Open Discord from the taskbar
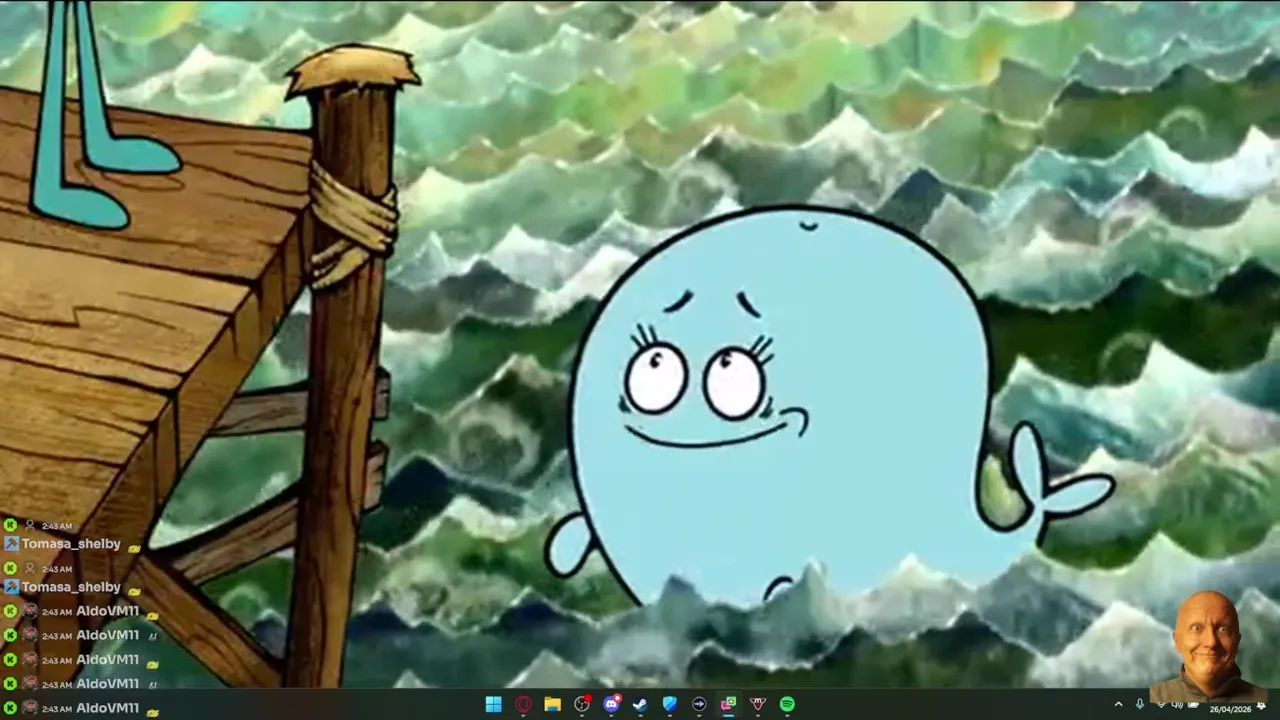The image size is (1280, 720). 611,704
